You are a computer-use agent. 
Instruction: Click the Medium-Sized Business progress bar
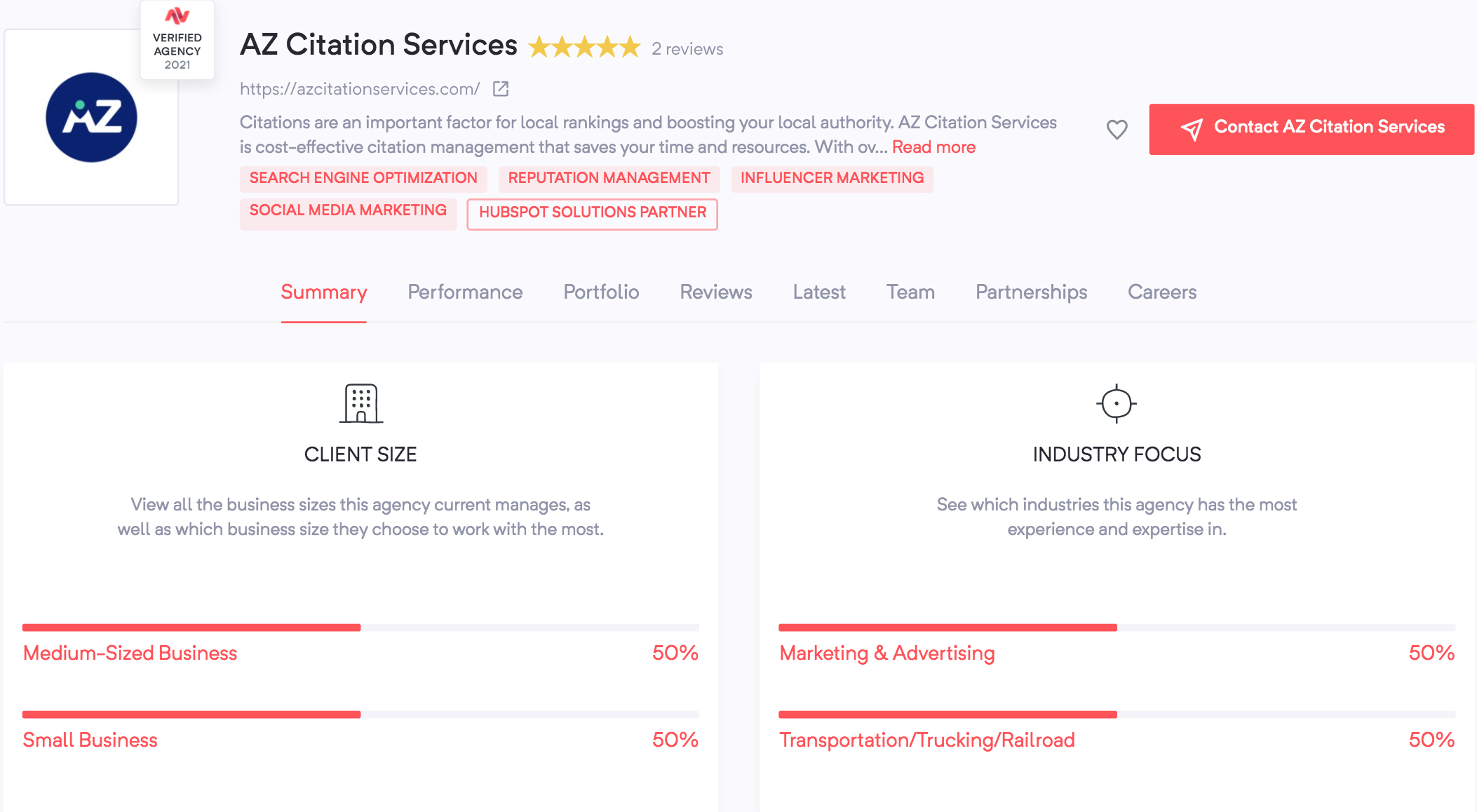[360, 628]
